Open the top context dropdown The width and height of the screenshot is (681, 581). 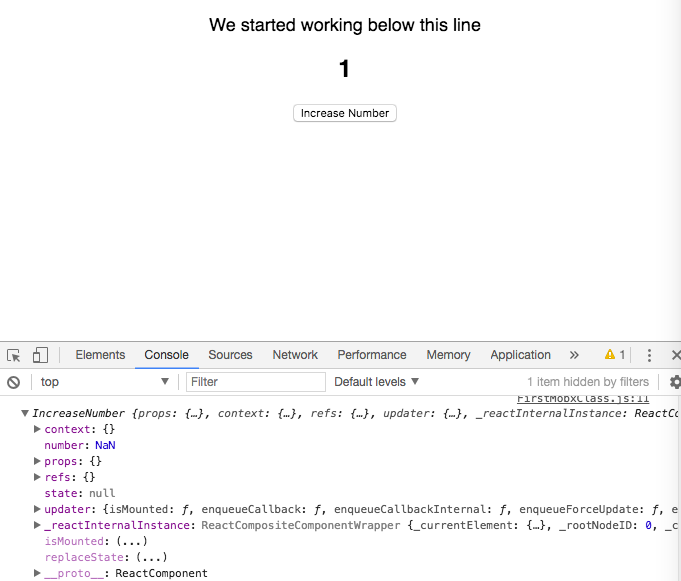tap(104, 382)
